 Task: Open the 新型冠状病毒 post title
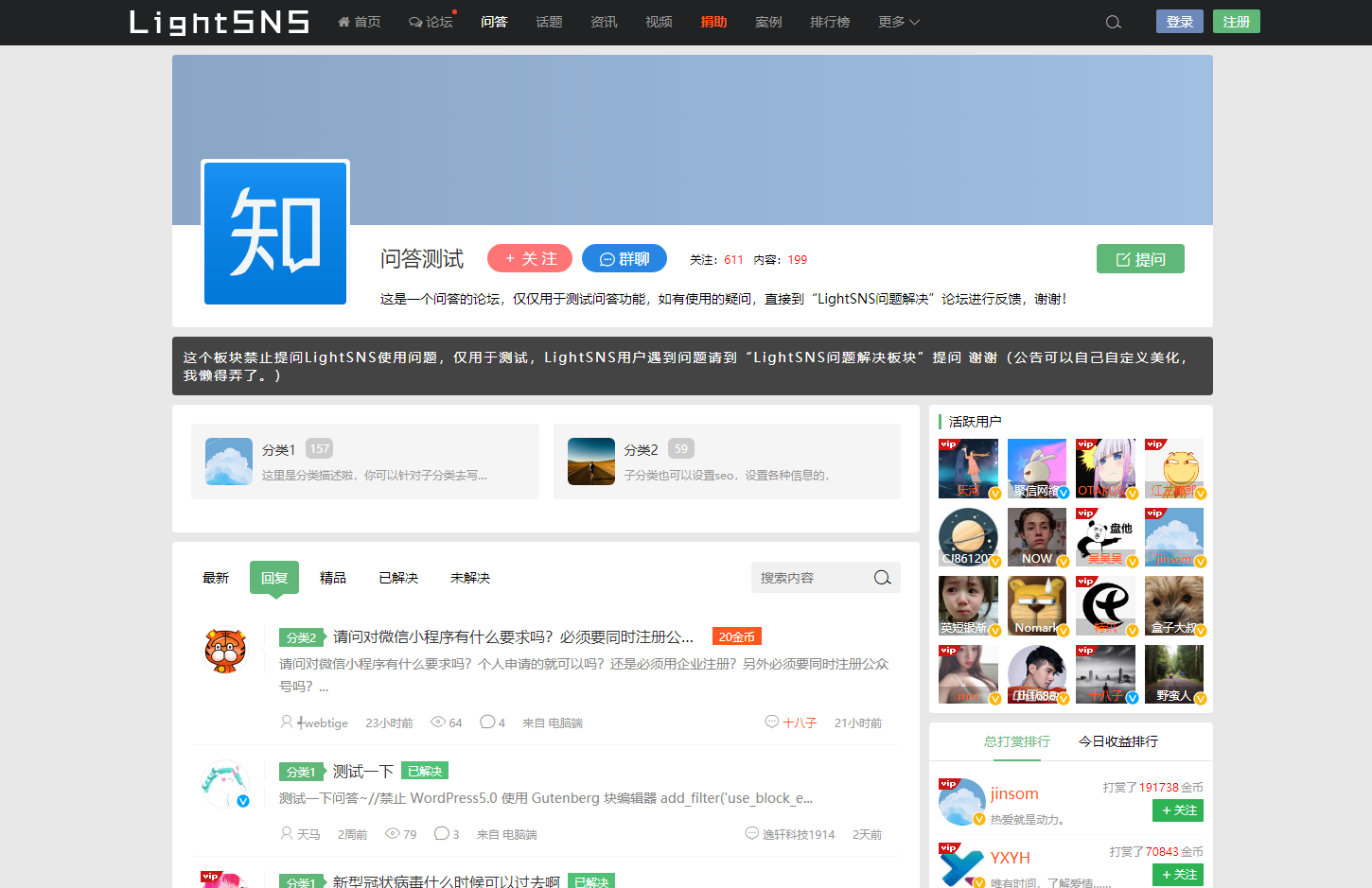(447, 881)
